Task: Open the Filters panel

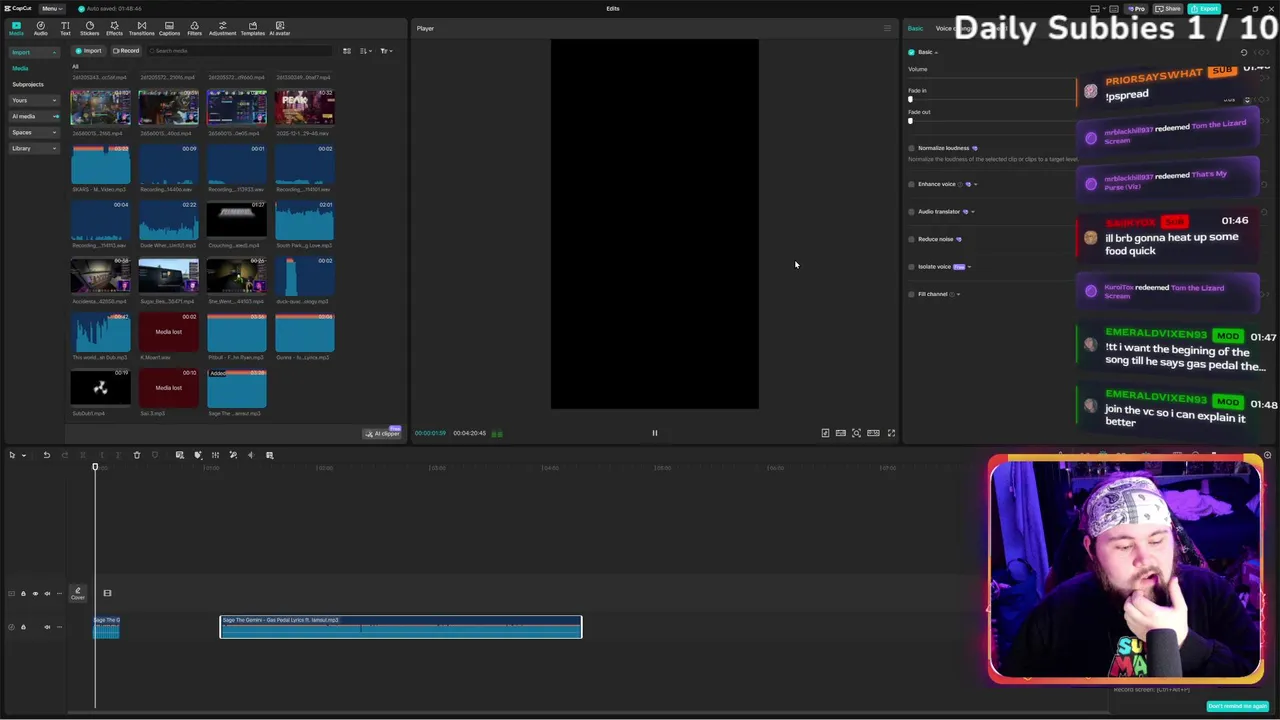Action: (x=194, y=28)
